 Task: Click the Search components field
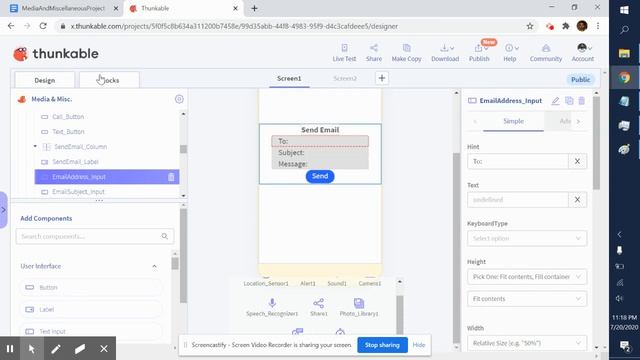click(95, 236)
